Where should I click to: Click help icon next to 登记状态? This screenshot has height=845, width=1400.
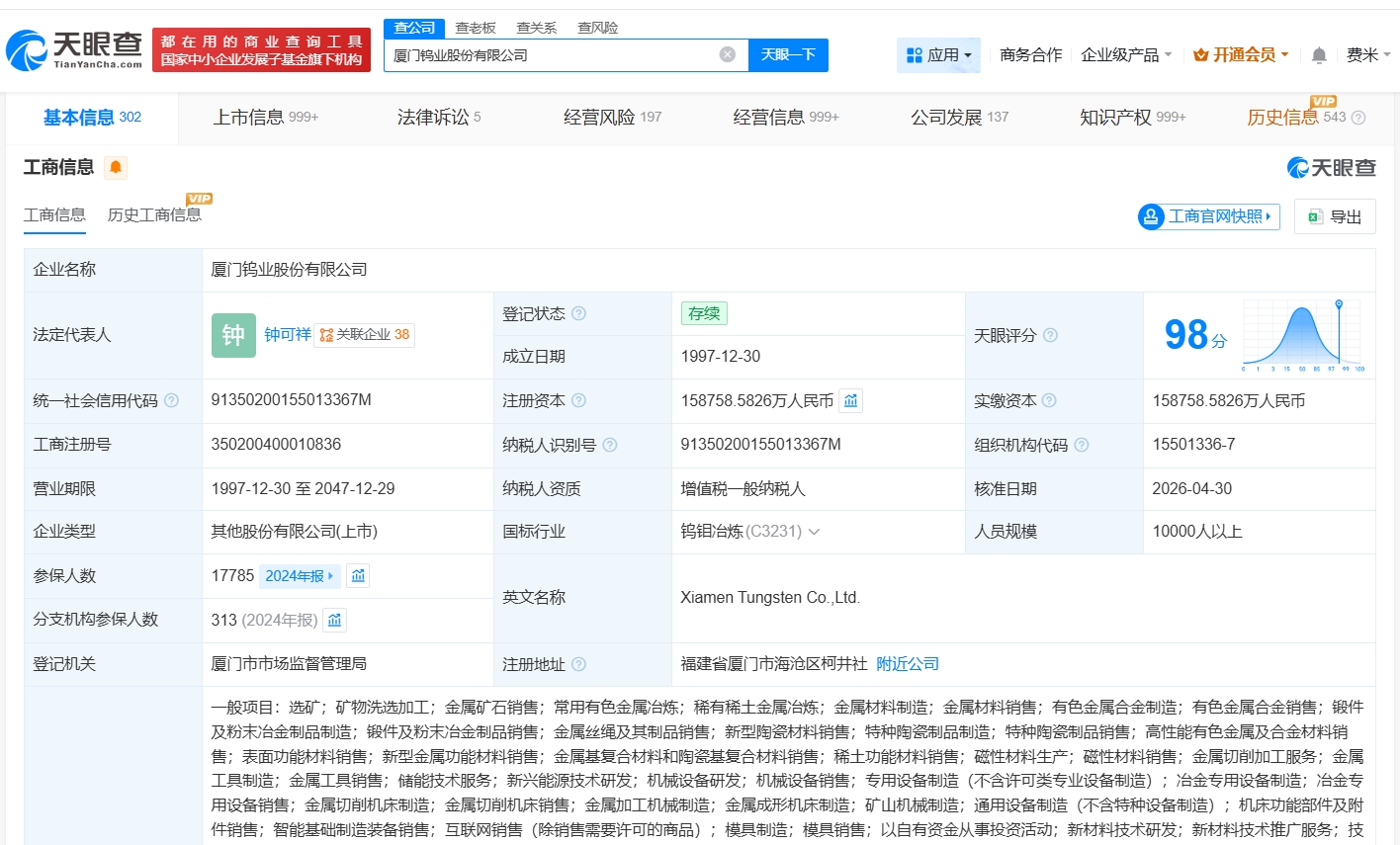(579, 313)
